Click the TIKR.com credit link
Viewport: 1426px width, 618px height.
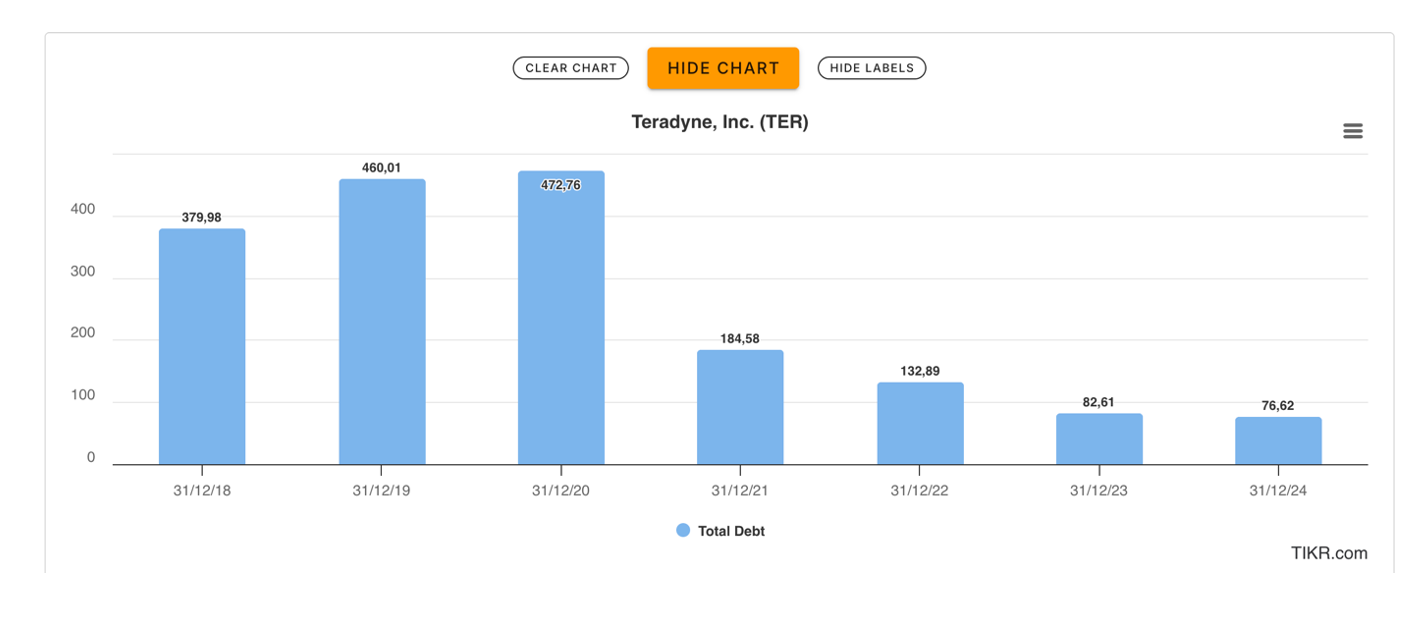(1329, 553)
